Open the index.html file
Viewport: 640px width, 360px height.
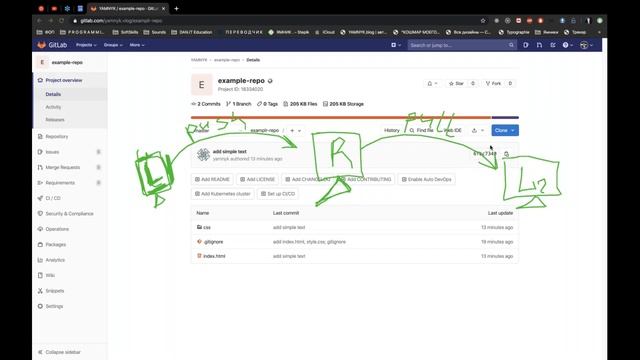point(214,256)
